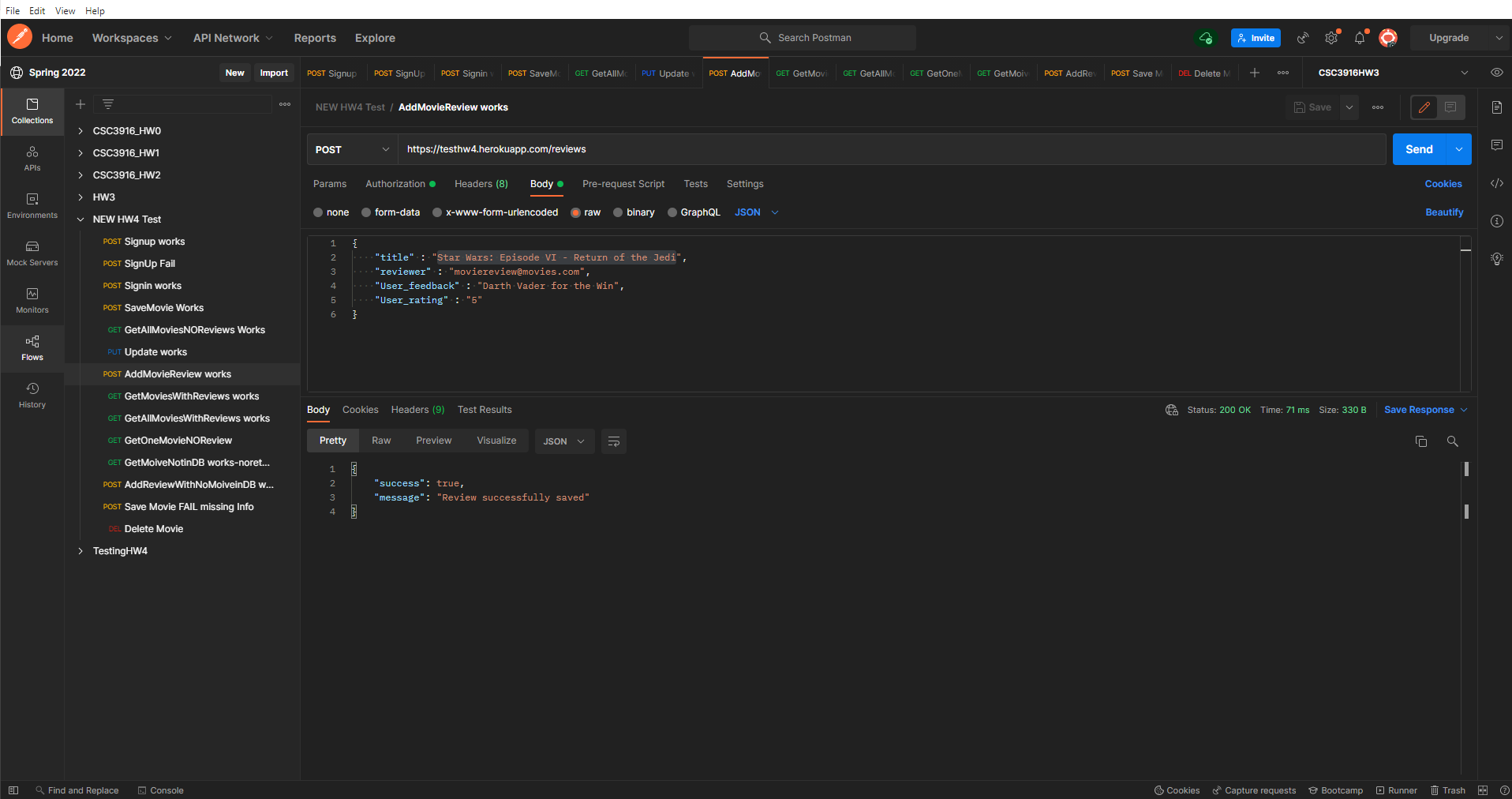
Task: Select the Flows icon
Action: click(x=32, y=347)
